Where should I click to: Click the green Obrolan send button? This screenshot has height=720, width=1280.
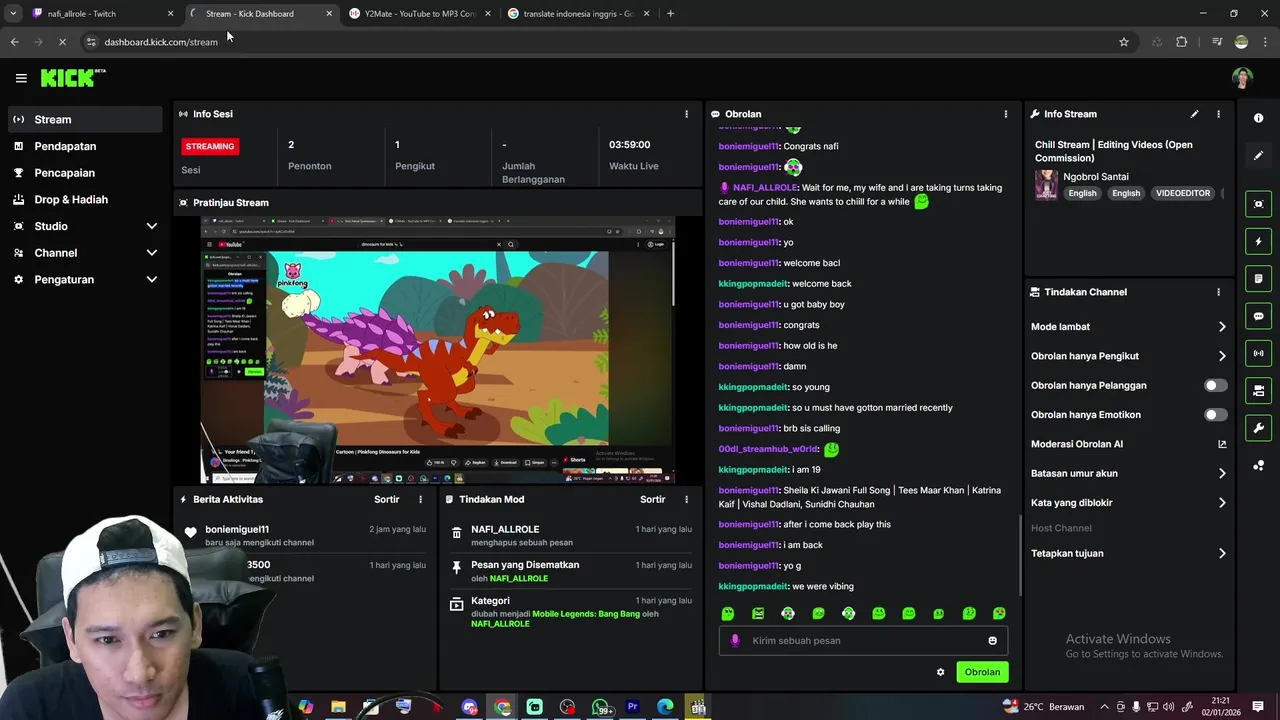[x=982, y=672]
